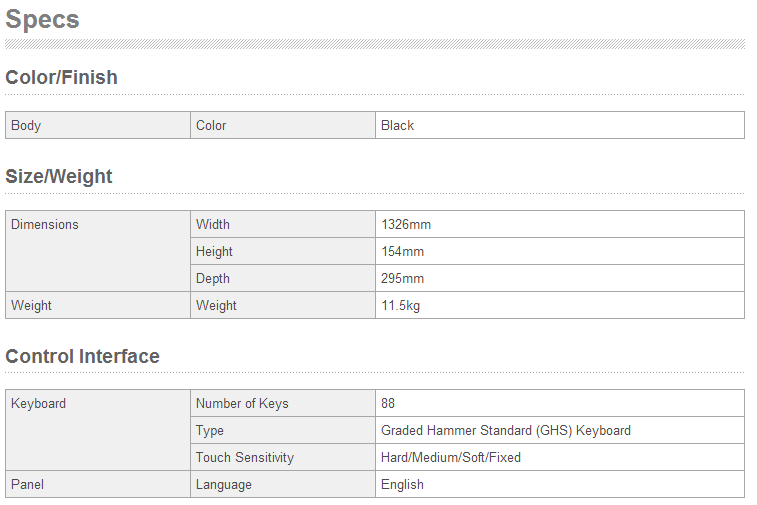Click the 88 keys value cell

pos(388,403)
